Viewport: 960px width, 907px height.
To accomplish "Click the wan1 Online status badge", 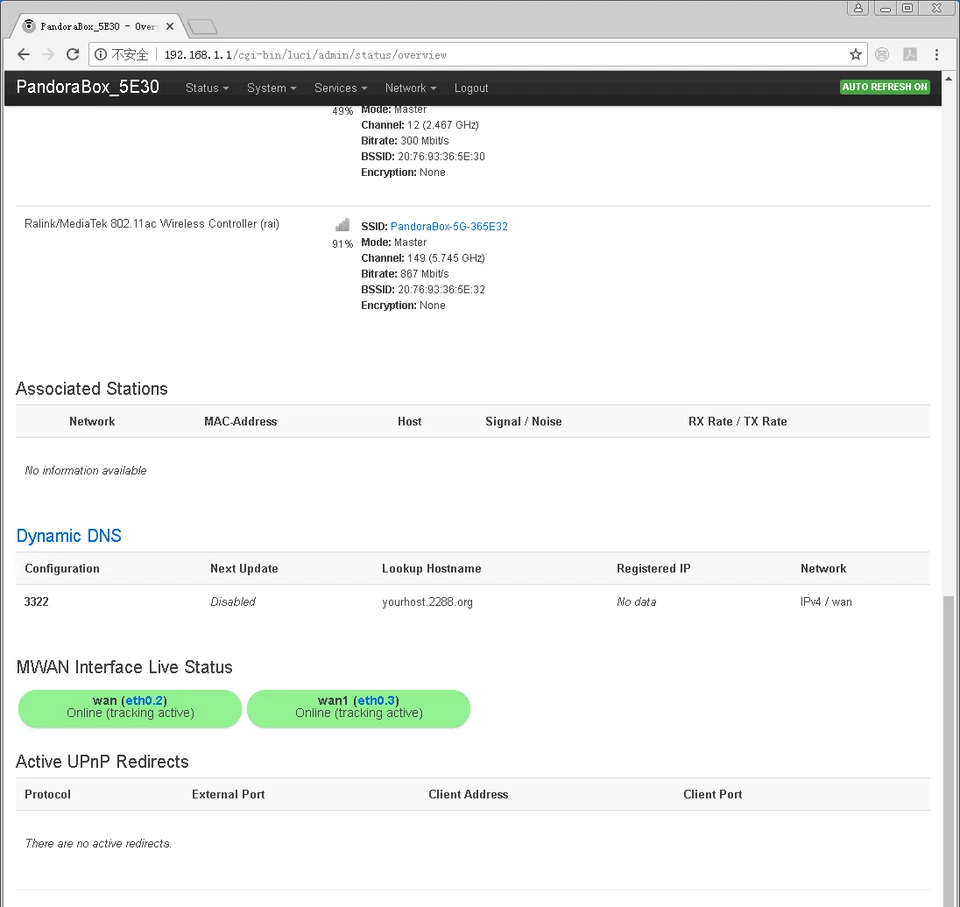I will (359, 709).
